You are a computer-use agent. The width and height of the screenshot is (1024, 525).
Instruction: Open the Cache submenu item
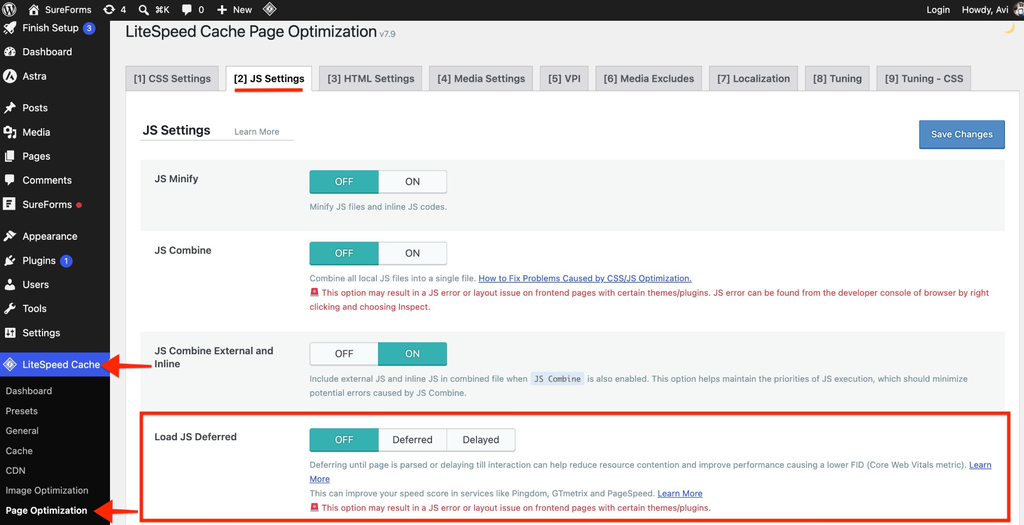click(x=19, y=451)
